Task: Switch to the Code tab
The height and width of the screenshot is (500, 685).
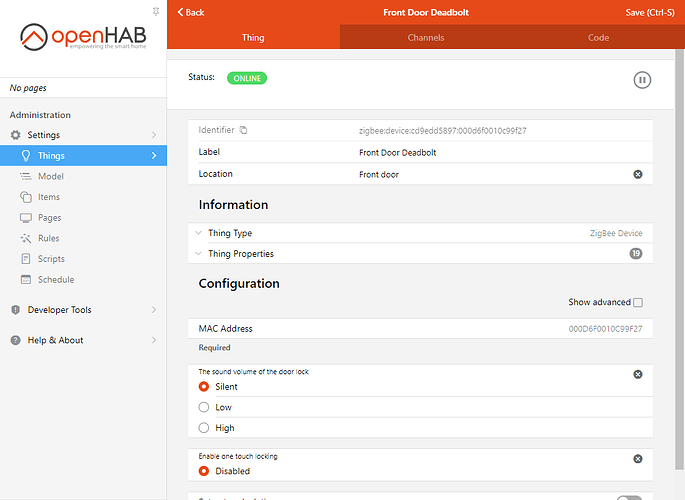Action: click(x=598, y=38)
